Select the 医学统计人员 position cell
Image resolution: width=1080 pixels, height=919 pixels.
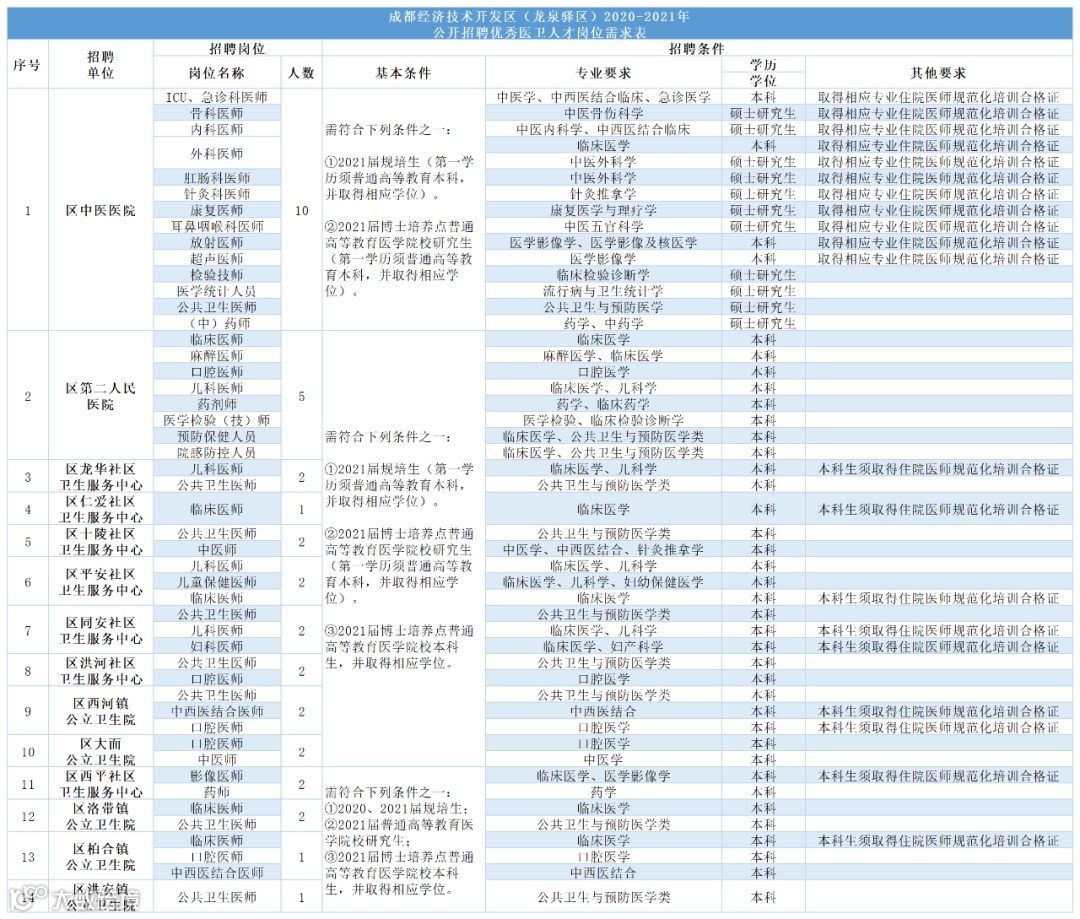click(217, 291)
